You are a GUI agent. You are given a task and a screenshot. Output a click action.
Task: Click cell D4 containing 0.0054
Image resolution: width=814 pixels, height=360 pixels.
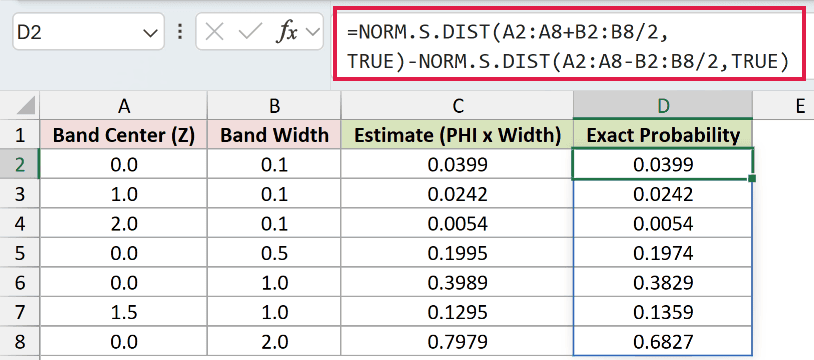tap(663, 223)
